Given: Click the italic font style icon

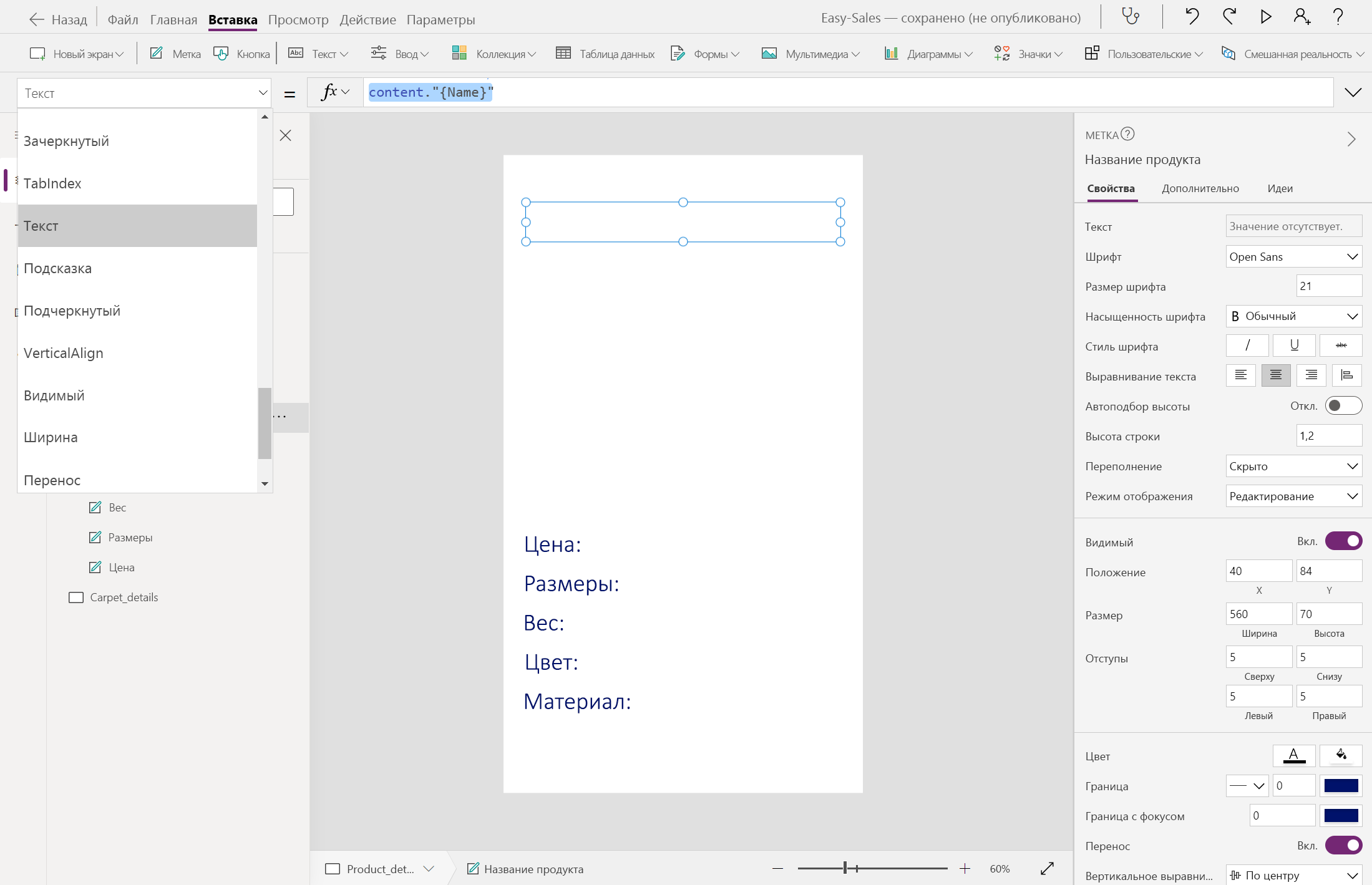Looking at the screenshot, I should point(1247,346).
